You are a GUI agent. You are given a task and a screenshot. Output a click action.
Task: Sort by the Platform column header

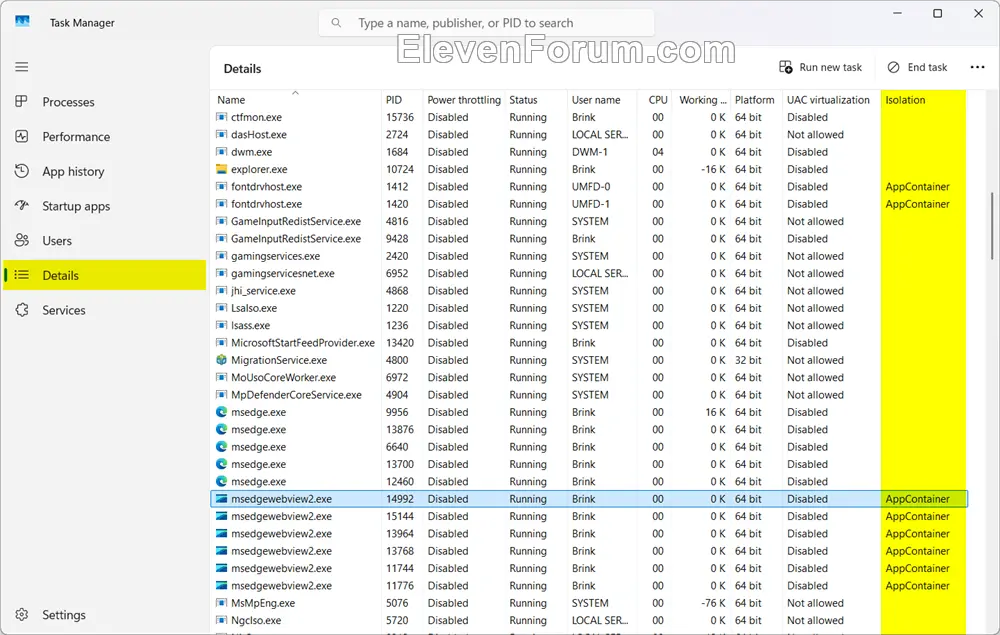[x=755, y=99]
